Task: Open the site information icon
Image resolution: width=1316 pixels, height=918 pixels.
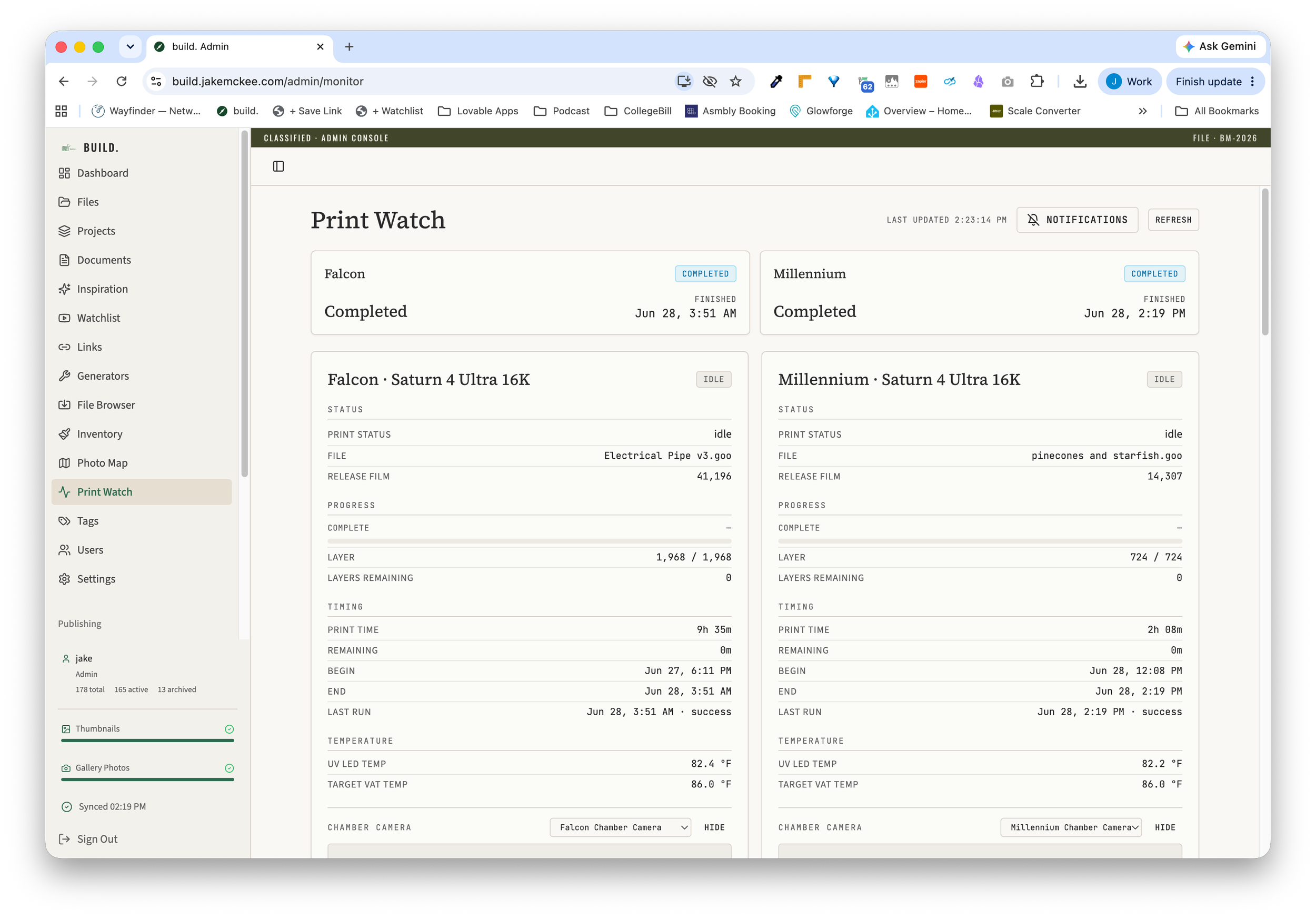Action: [x=156, y=82]
